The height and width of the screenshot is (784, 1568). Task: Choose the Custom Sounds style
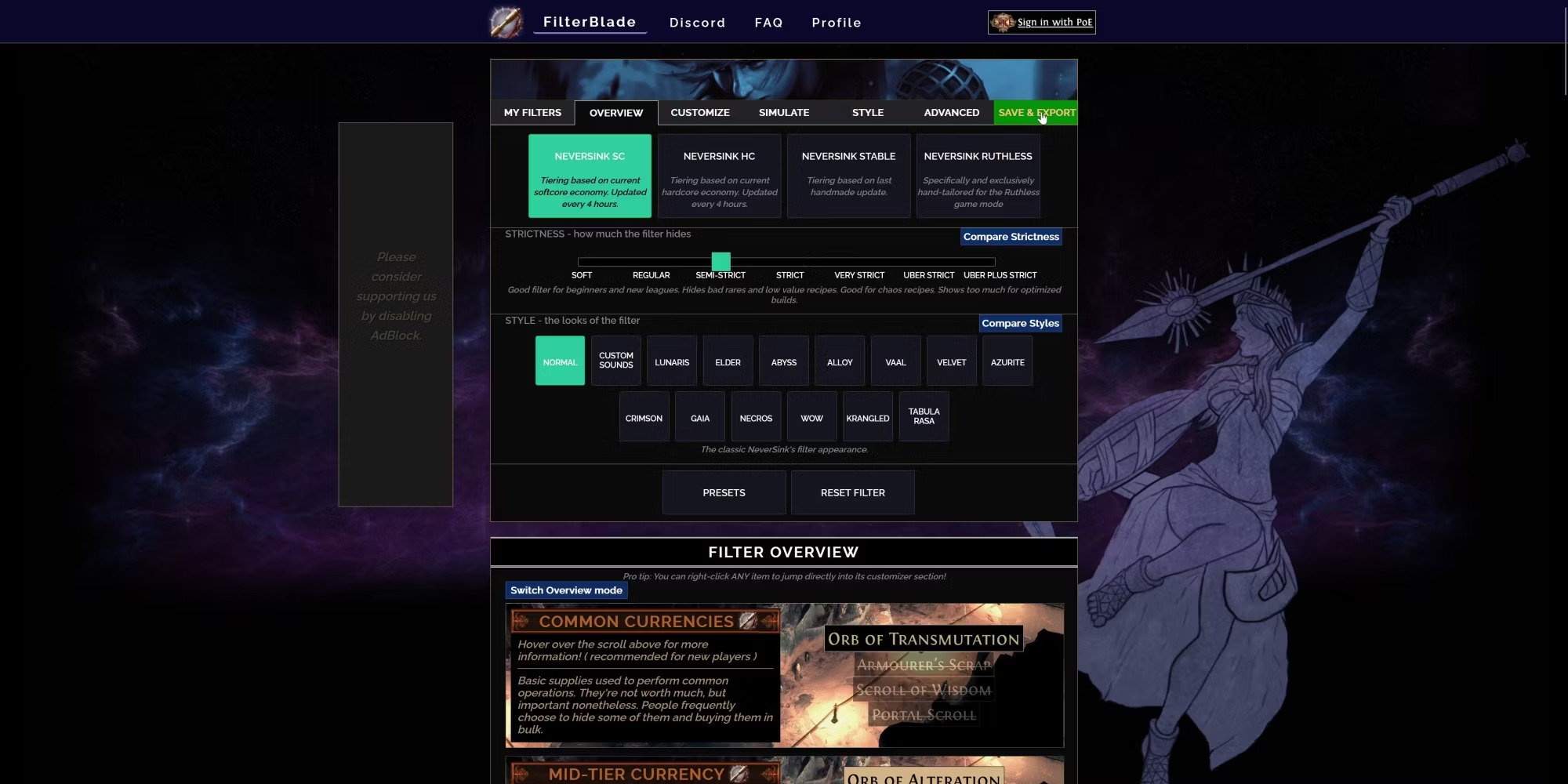point(616,361)
